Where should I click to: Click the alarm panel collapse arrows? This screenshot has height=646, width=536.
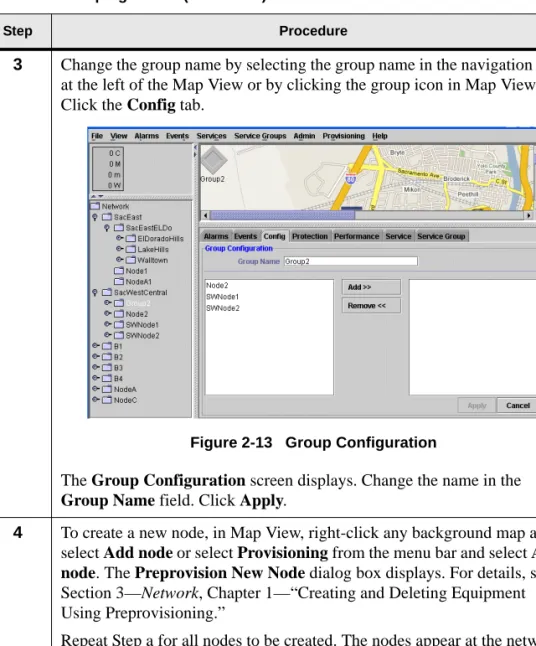(97, 197)
